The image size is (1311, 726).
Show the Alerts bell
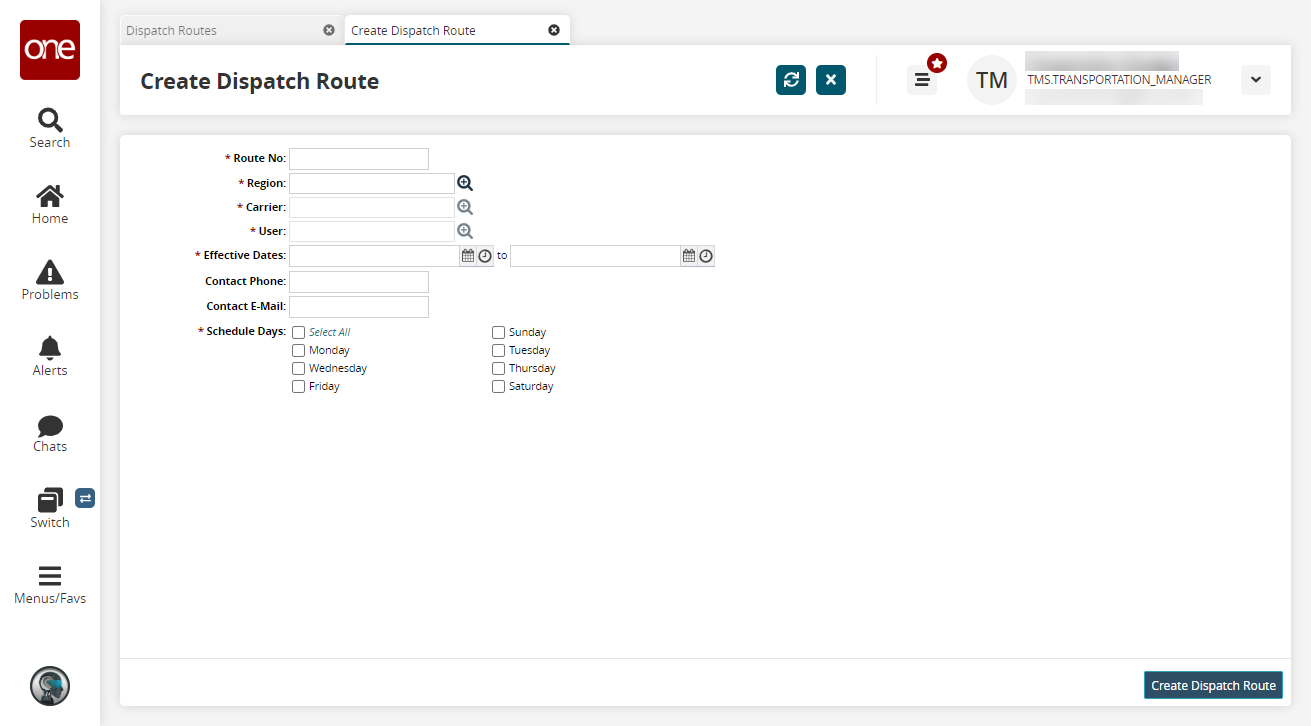[x=50, y=356]
